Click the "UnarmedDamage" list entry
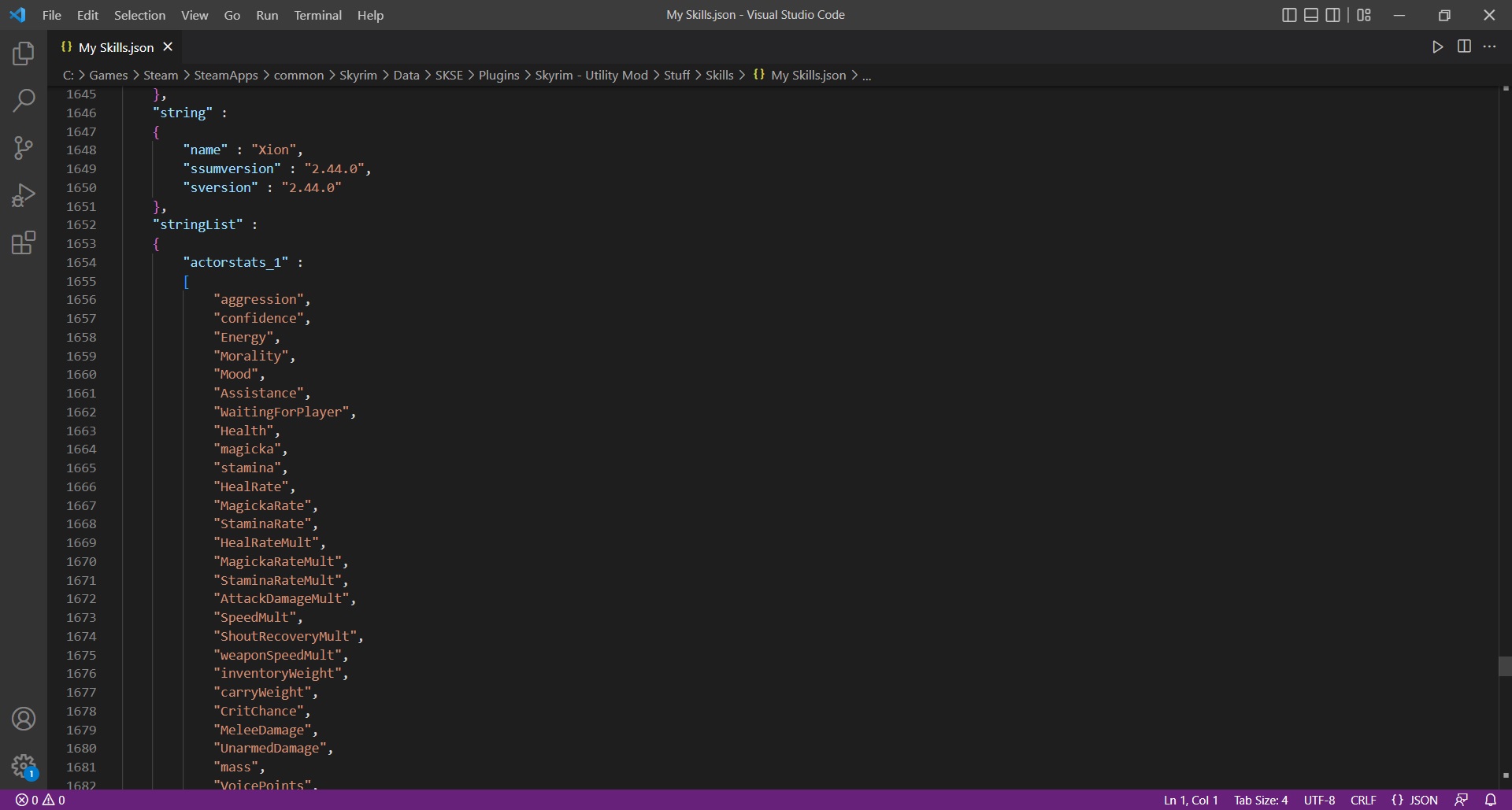The image size is (1512, 810). 270,748
